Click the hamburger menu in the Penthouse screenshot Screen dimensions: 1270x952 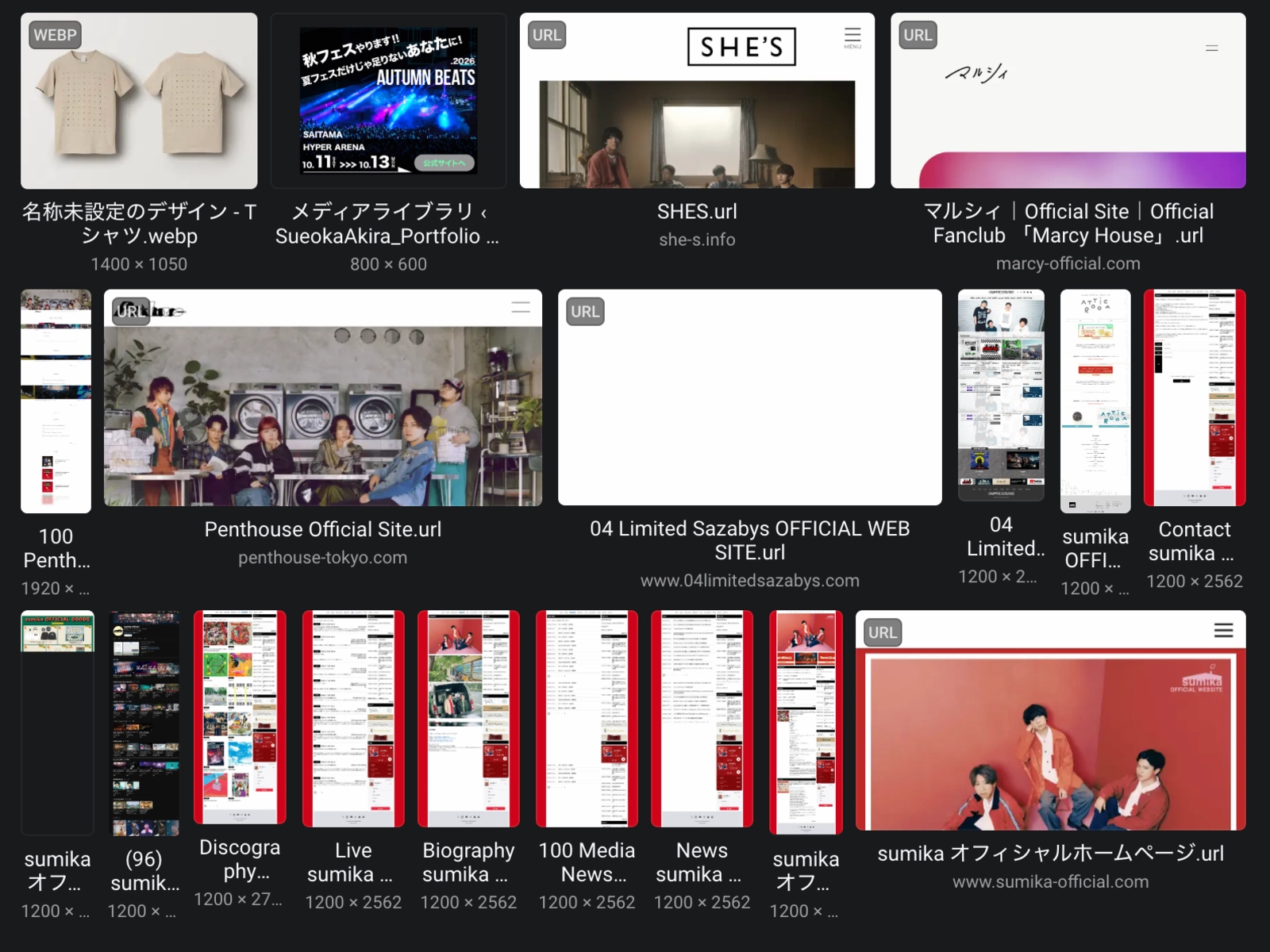pos(520,308)
